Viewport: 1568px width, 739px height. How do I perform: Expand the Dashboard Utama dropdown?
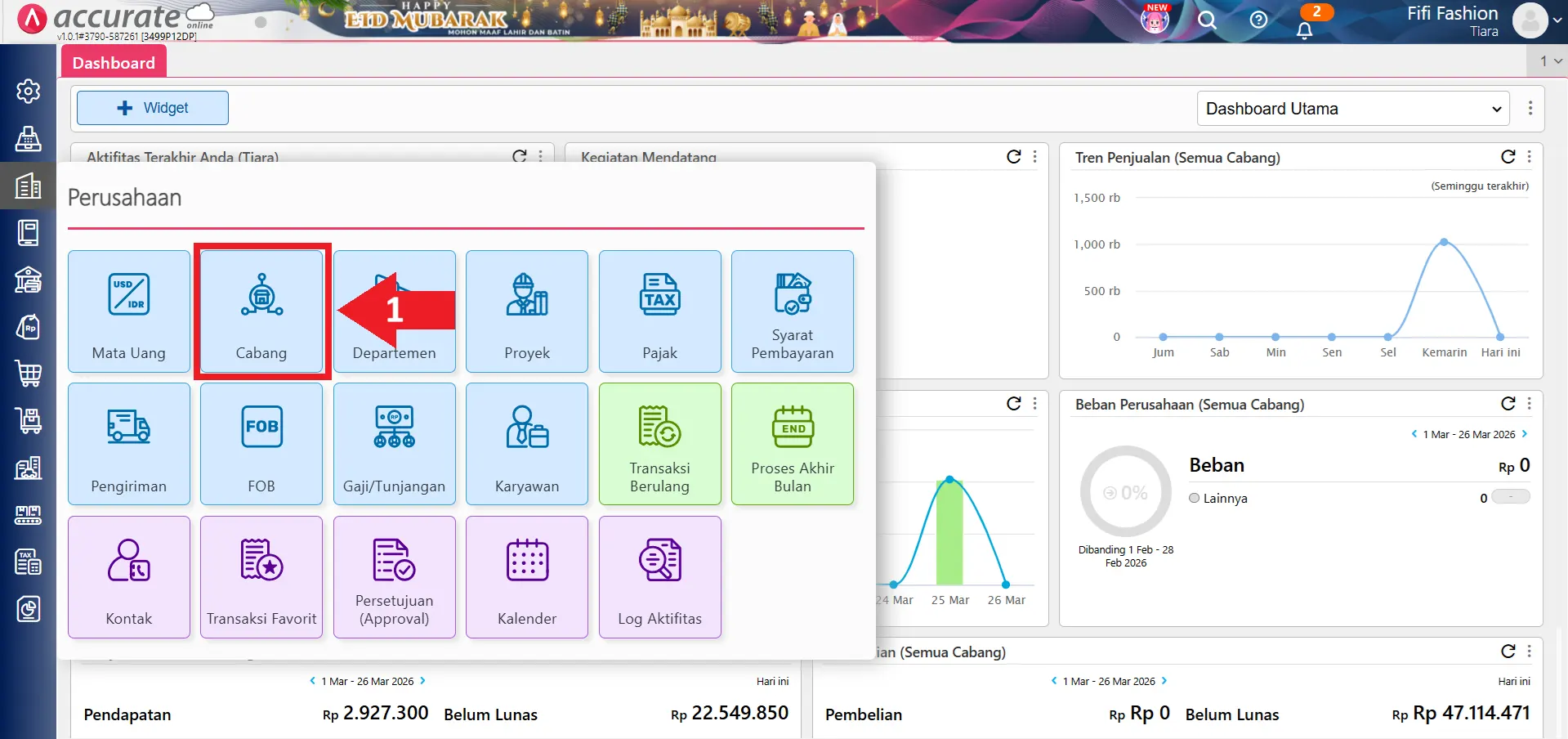1352,109
